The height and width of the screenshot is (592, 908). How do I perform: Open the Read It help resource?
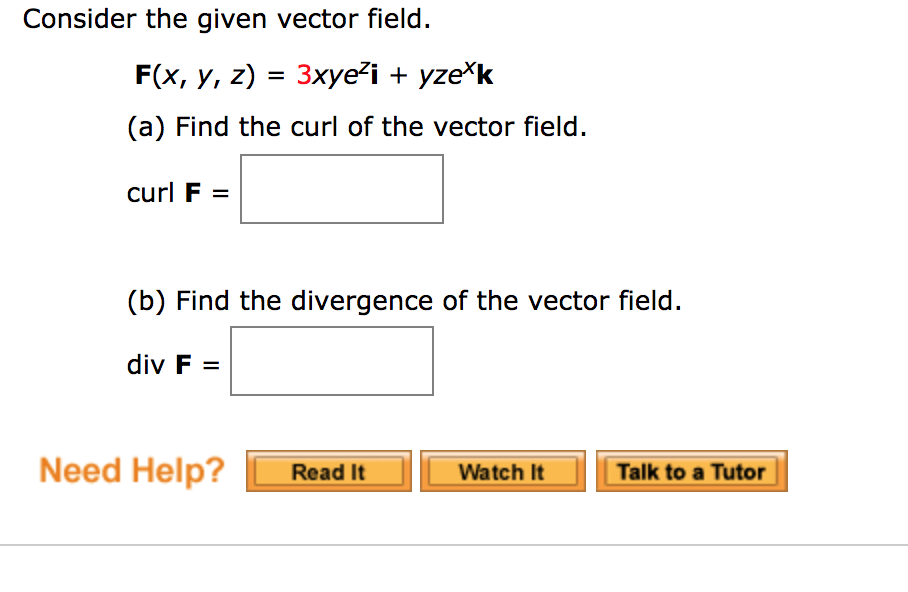click(328, 470)
